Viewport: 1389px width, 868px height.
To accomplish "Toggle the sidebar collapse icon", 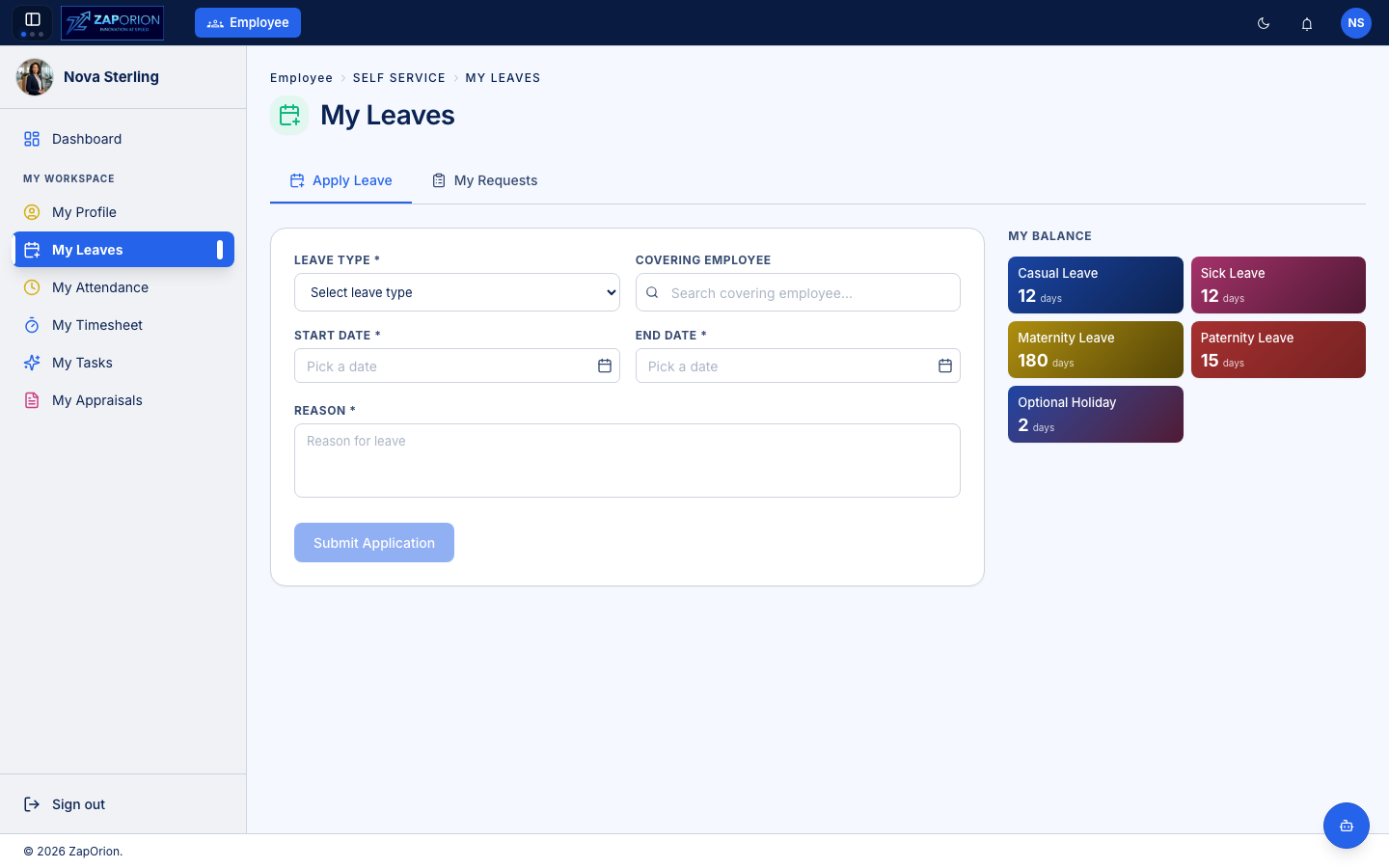I will [x=32, y=19].
